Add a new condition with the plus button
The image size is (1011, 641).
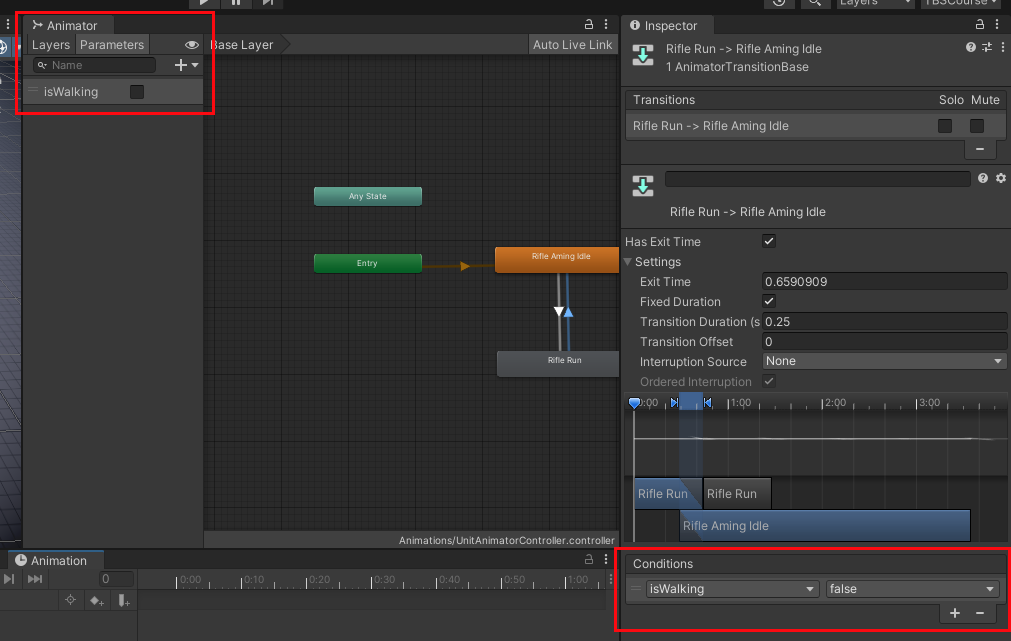954,613
